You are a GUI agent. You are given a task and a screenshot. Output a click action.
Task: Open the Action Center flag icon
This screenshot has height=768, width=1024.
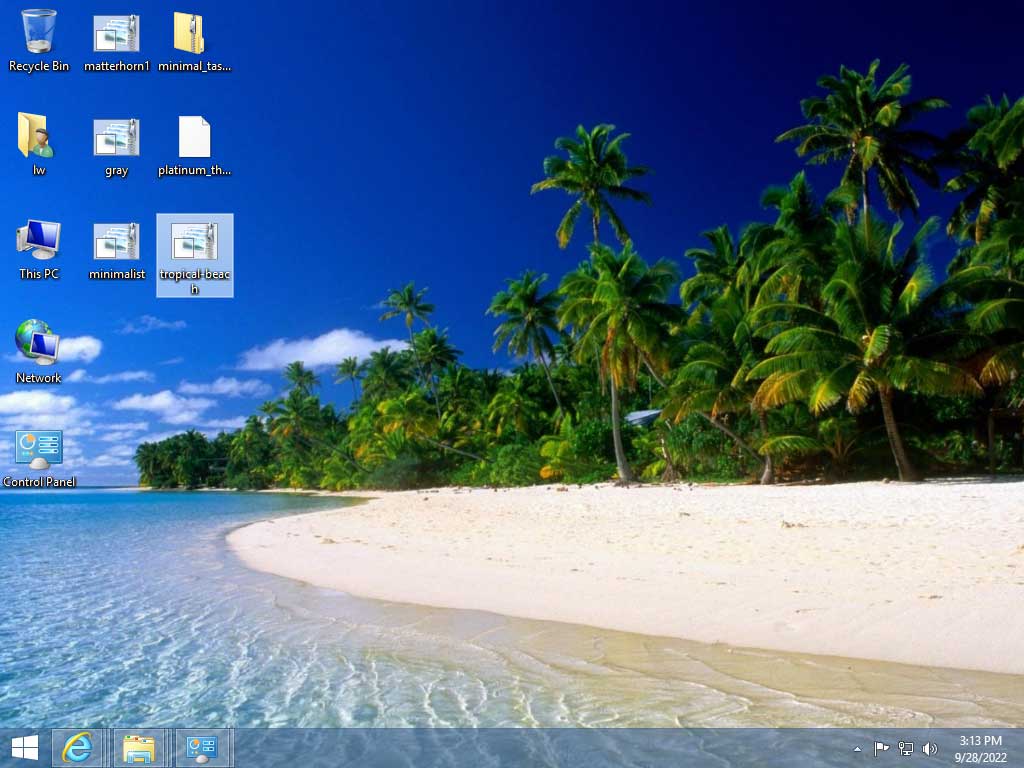coord(881,748)
